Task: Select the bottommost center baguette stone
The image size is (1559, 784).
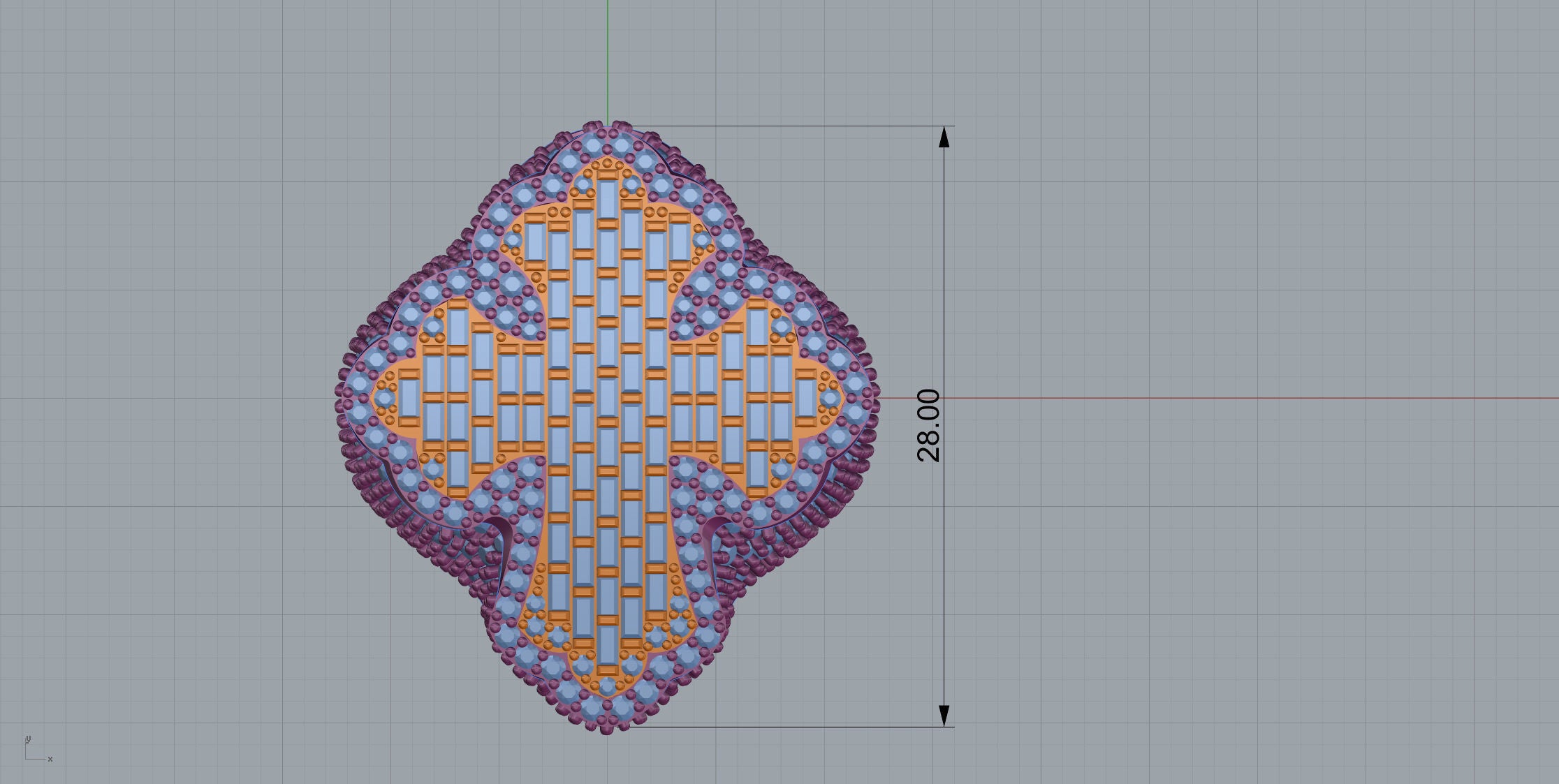Action: click(606, 646)
